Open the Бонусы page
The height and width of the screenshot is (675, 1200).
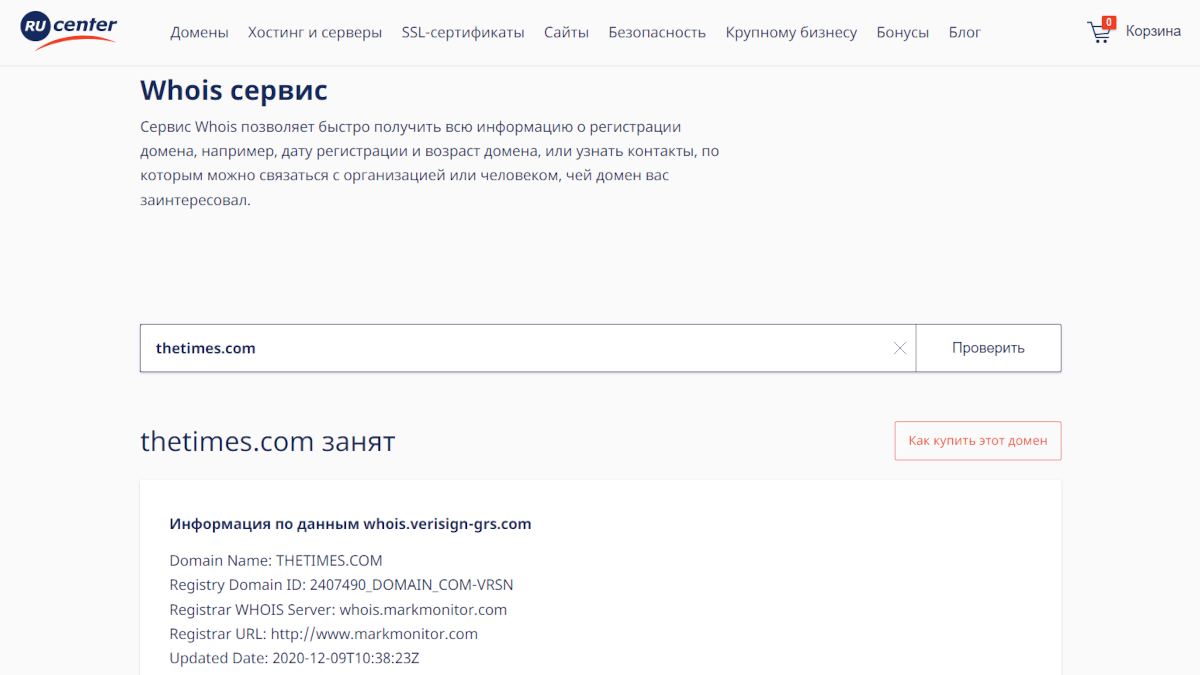point(902,32)
